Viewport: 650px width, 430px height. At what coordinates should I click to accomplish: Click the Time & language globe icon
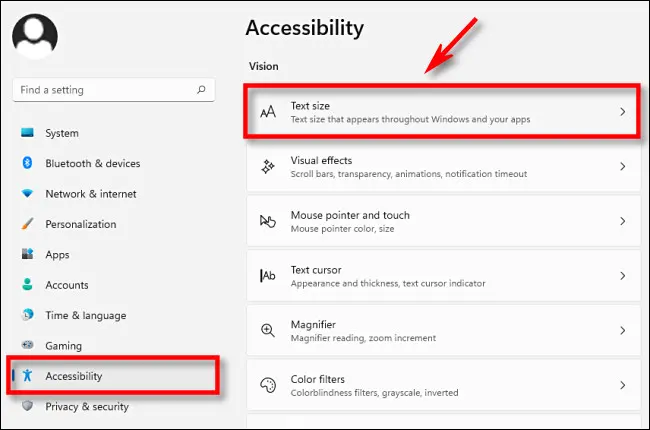(x=28, y=315)
